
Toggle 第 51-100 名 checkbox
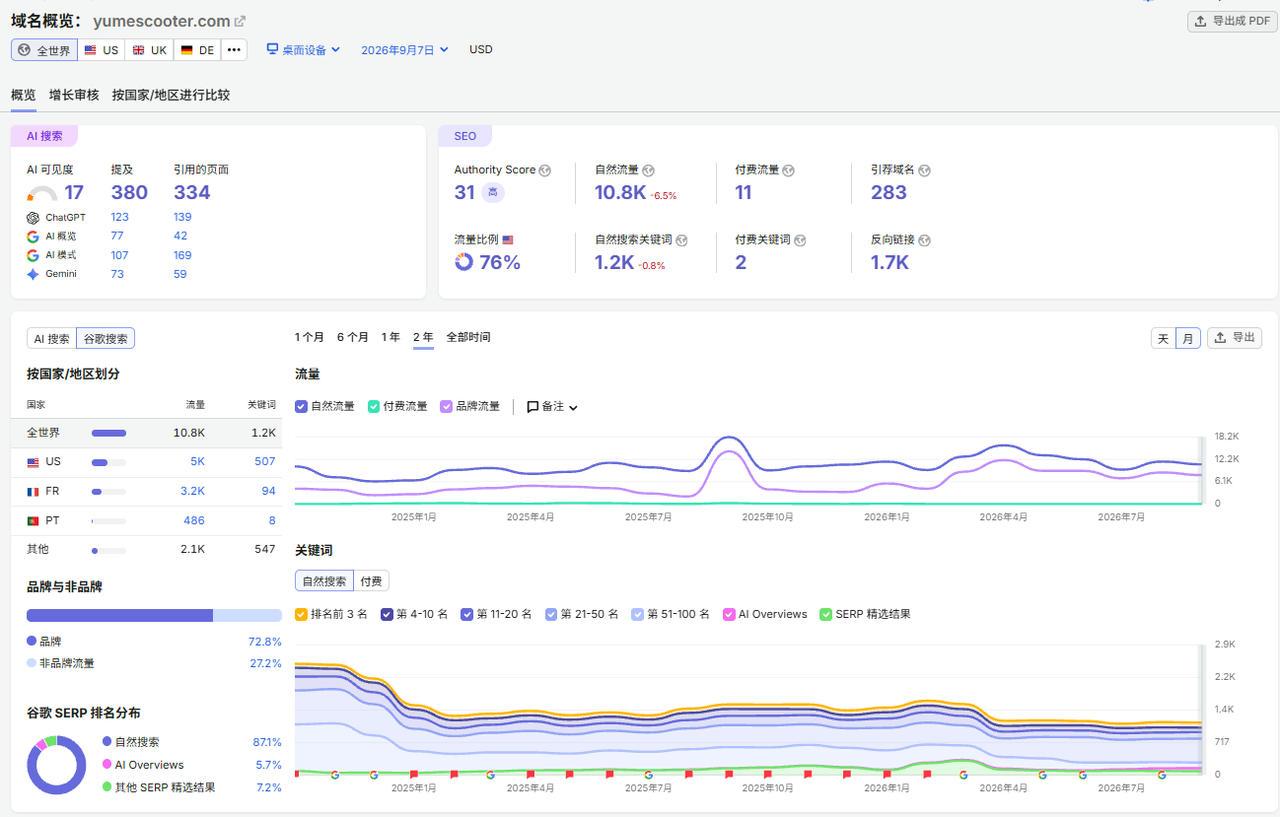point(638,614)
